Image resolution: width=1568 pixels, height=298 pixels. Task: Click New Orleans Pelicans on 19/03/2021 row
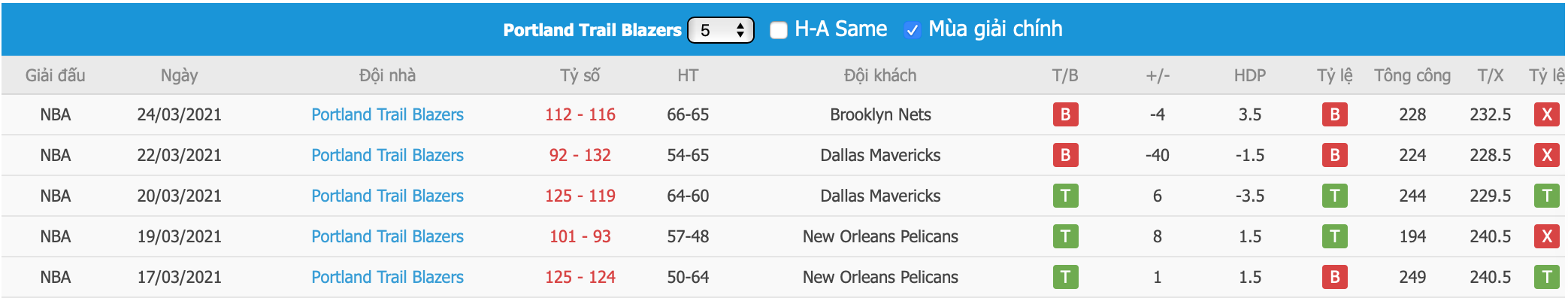880,236
